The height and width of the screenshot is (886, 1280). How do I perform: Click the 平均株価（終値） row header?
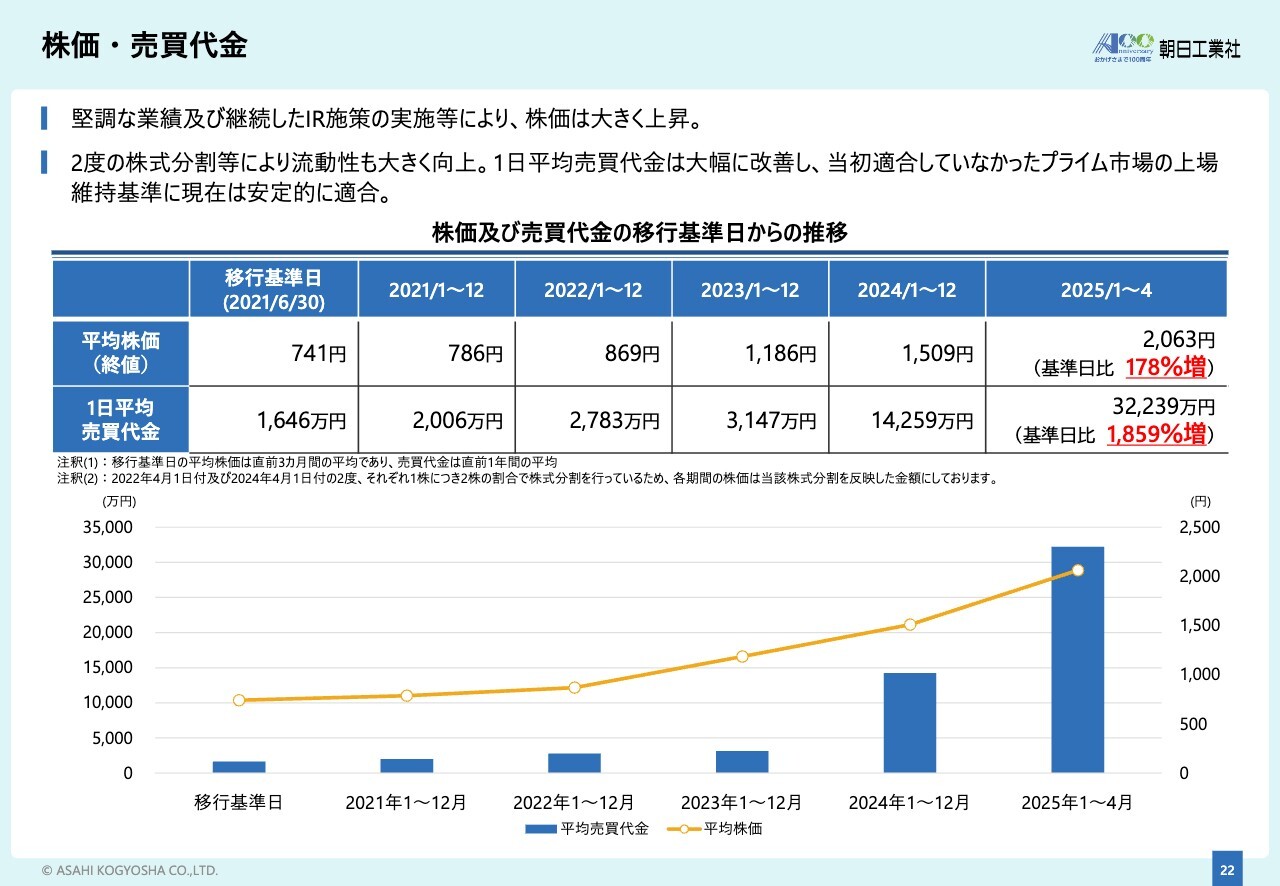[x=121, y=353]
